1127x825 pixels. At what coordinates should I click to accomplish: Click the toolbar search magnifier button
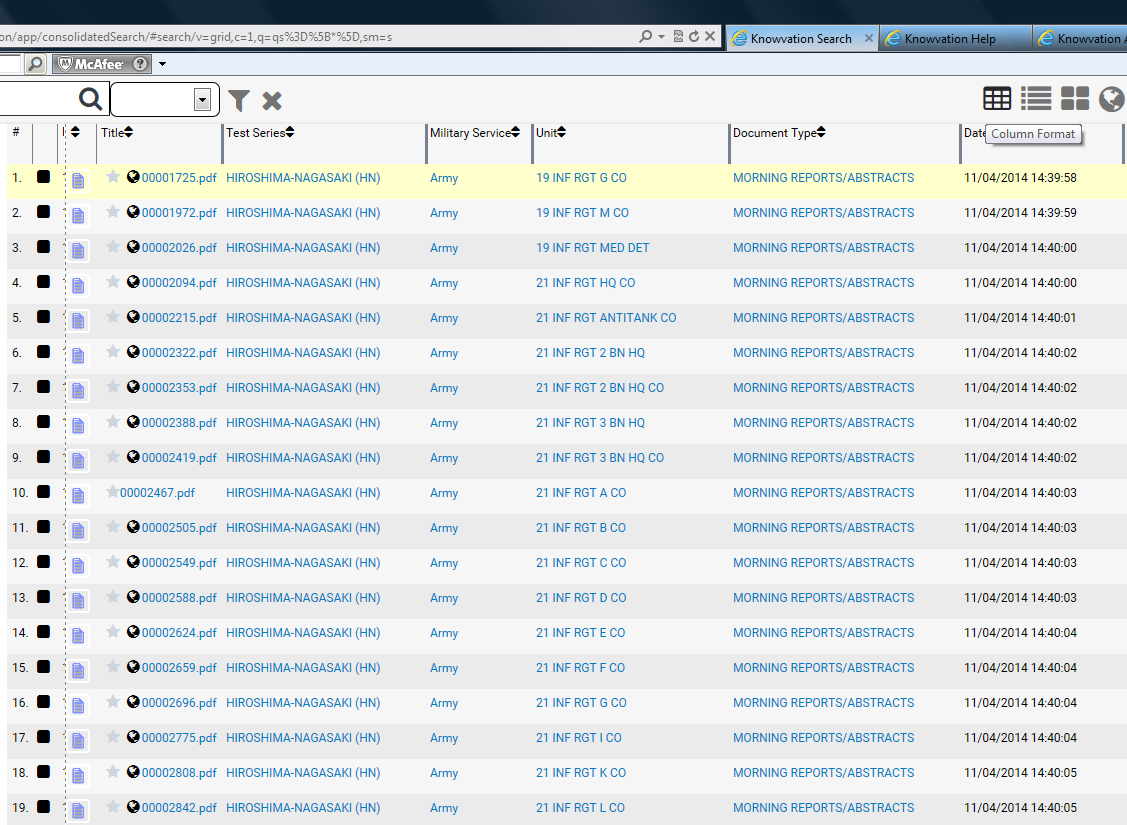pos(35,64)
